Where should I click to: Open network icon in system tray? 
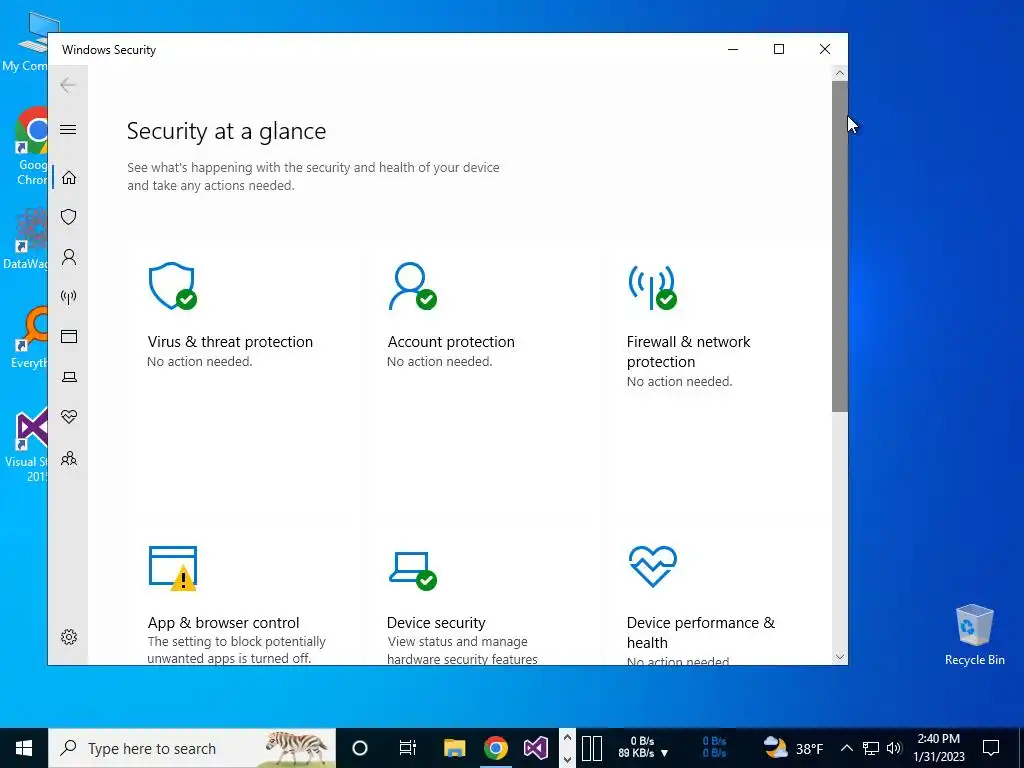(871, 748)
